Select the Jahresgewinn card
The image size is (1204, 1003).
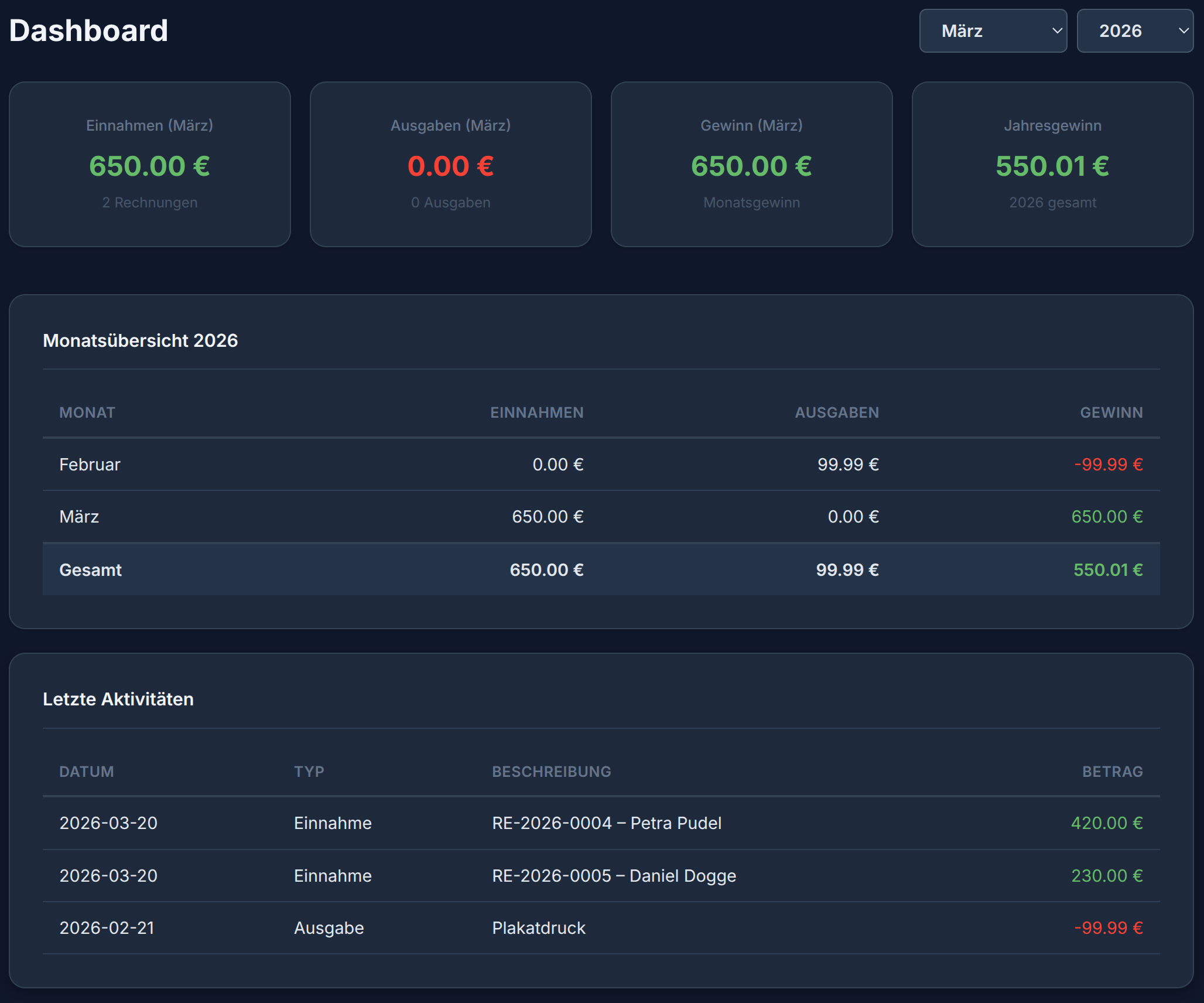1052,164
